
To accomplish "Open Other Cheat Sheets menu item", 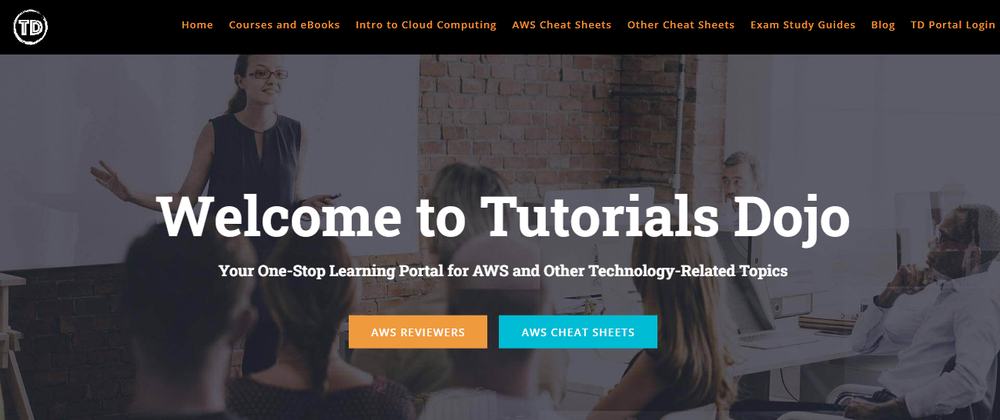I will tap(680, 25).
